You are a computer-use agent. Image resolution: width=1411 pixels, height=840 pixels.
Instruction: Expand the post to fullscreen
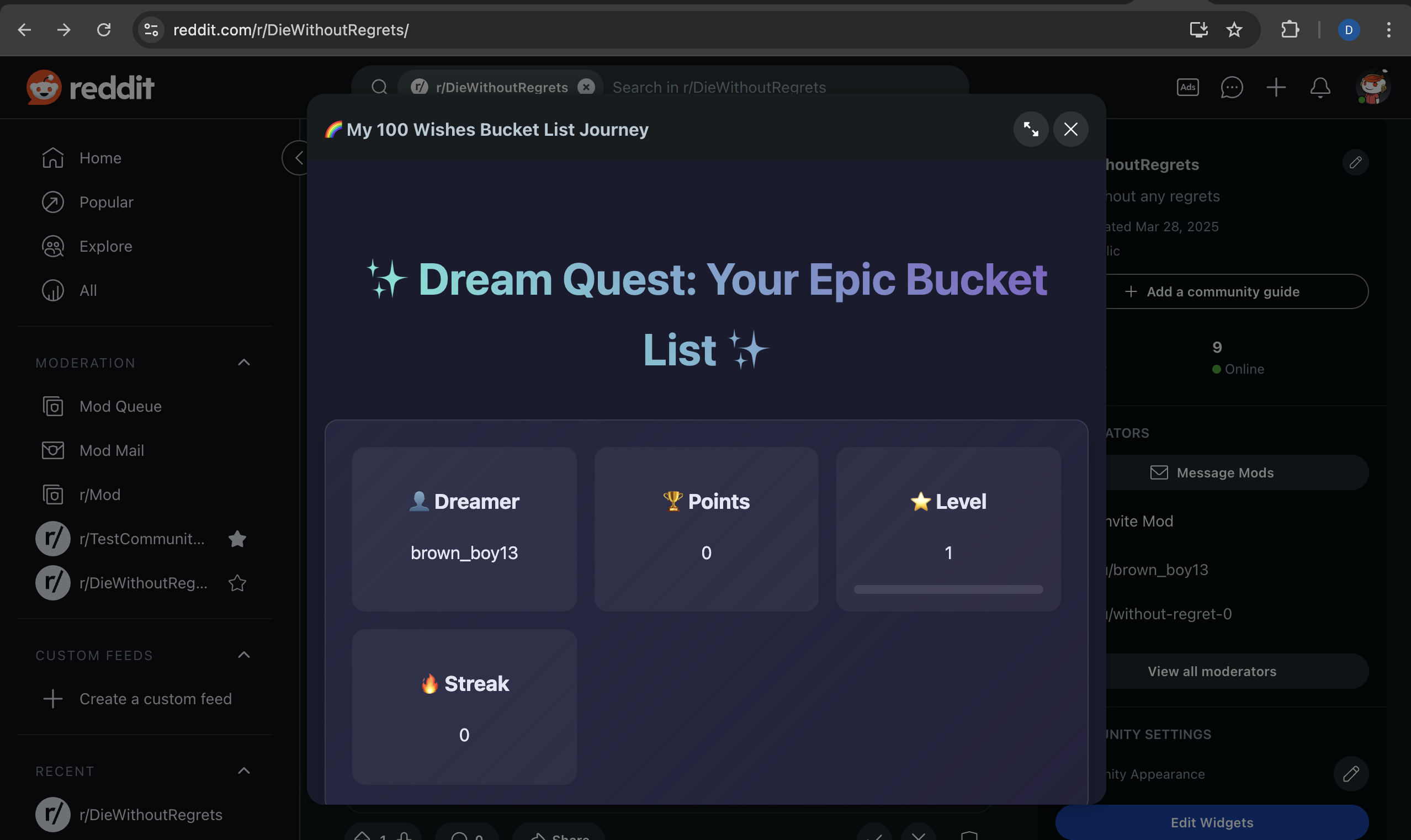tap(1031, 129)
